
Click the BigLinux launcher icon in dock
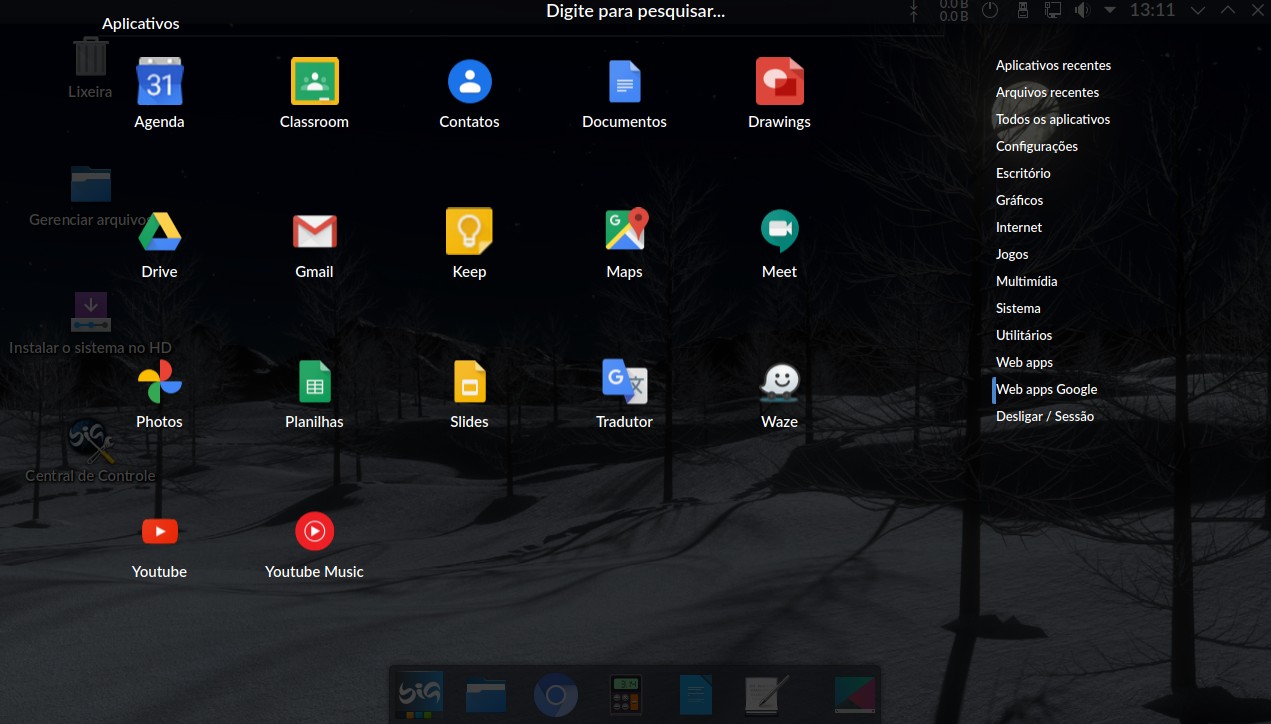(419, 695)
